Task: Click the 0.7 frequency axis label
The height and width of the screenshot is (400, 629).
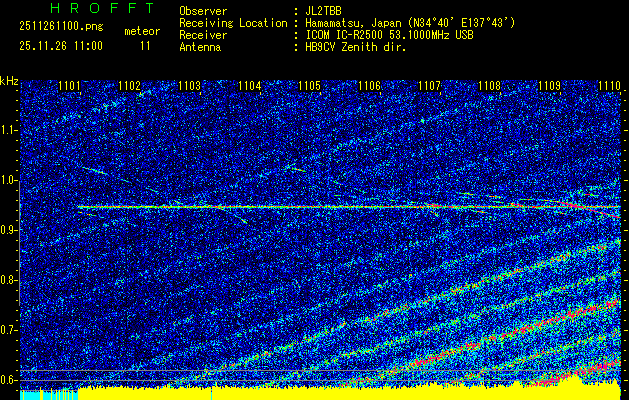Action: pos(9,329)
